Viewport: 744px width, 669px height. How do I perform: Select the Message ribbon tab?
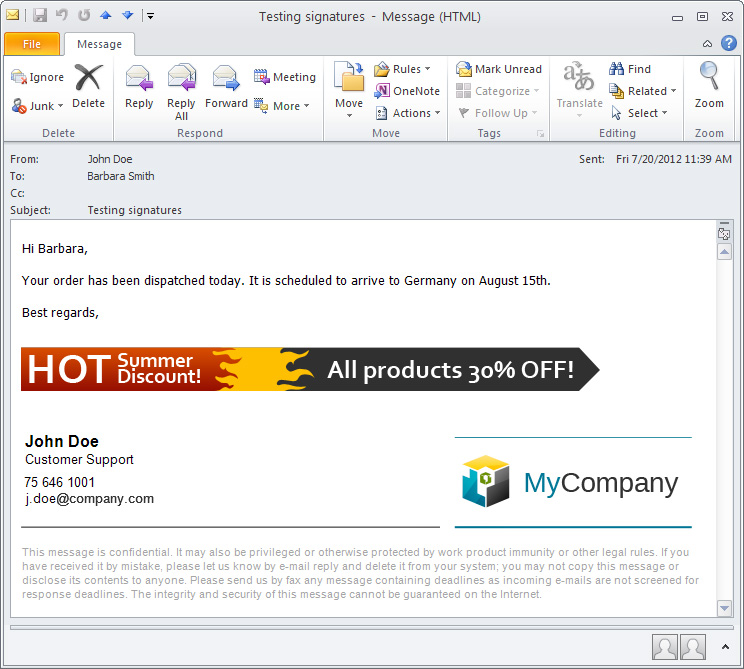click(x=99, y=44)
